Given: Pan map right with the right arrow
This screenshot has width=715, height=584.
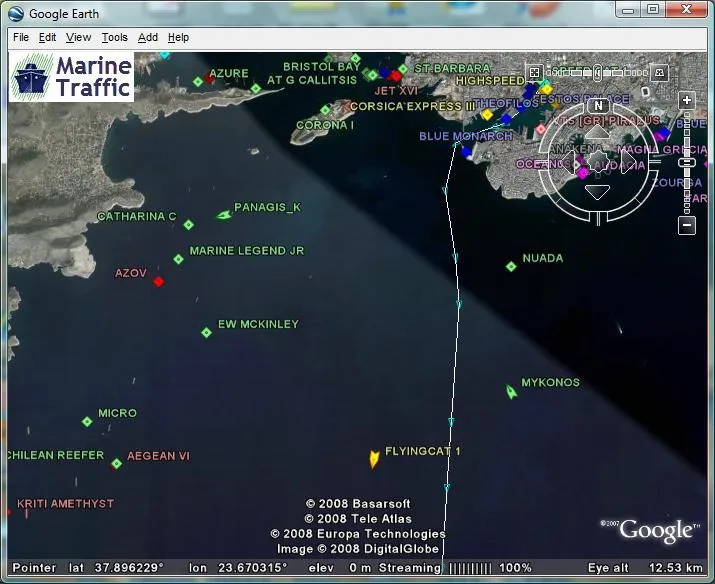Looking at the screenshot, I should [x=628, y=160].
